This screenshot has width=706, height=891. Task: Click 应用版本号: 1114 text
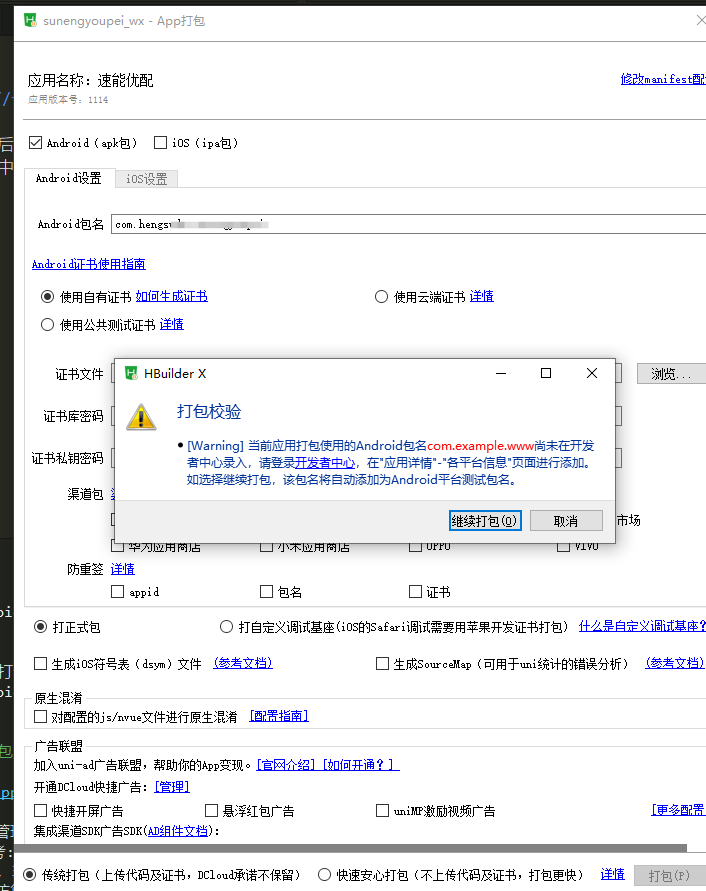coord(68,100)
